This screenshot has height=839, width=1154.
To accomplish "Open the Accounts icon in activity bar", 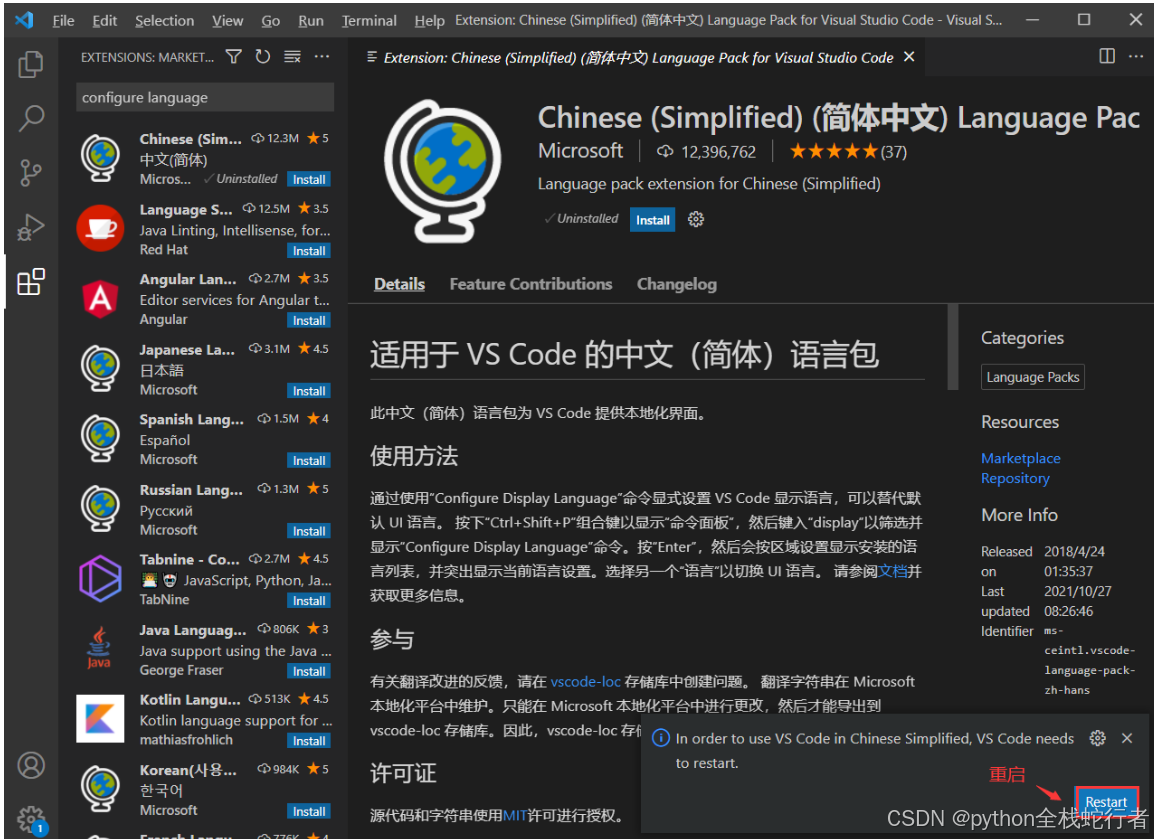I will pyautogui.click(x=30, y=765).
